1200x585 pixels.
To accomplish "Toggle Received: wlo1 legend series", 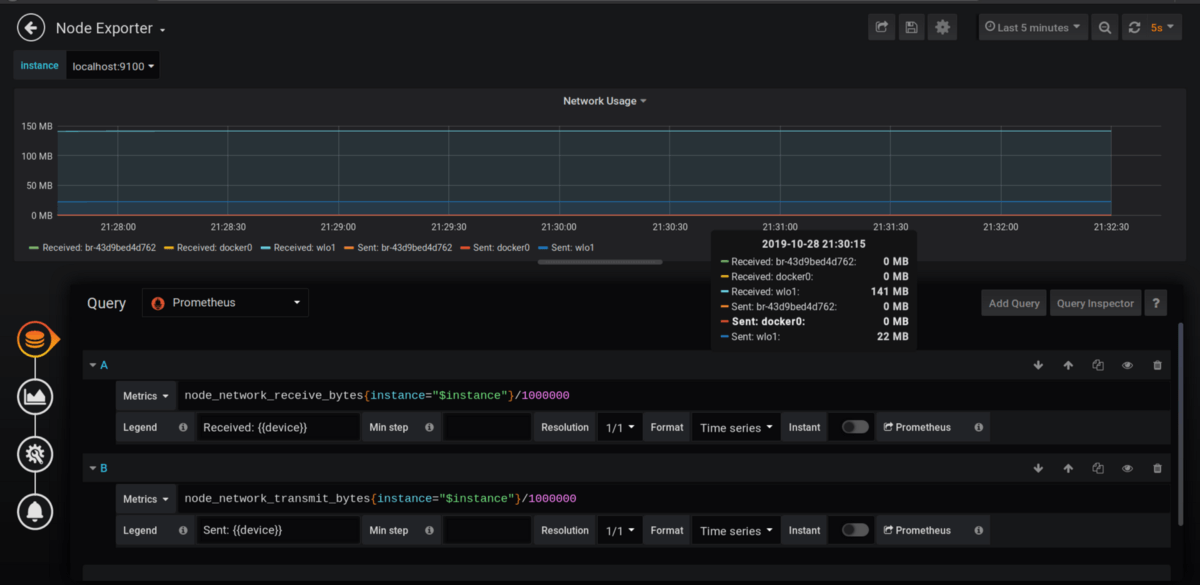I will click(x=303, y=247).
